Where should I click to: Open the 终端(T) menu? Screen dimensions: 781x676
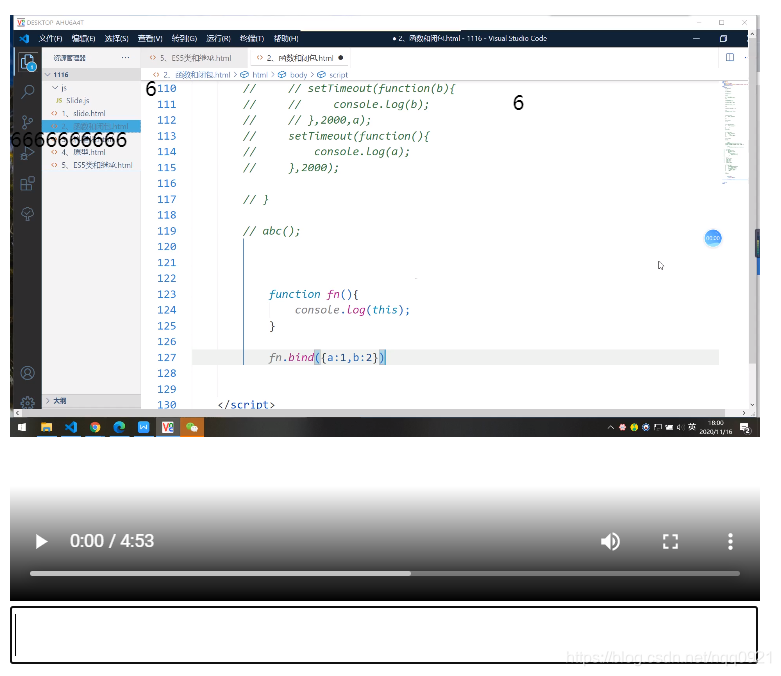pos(252,38)
